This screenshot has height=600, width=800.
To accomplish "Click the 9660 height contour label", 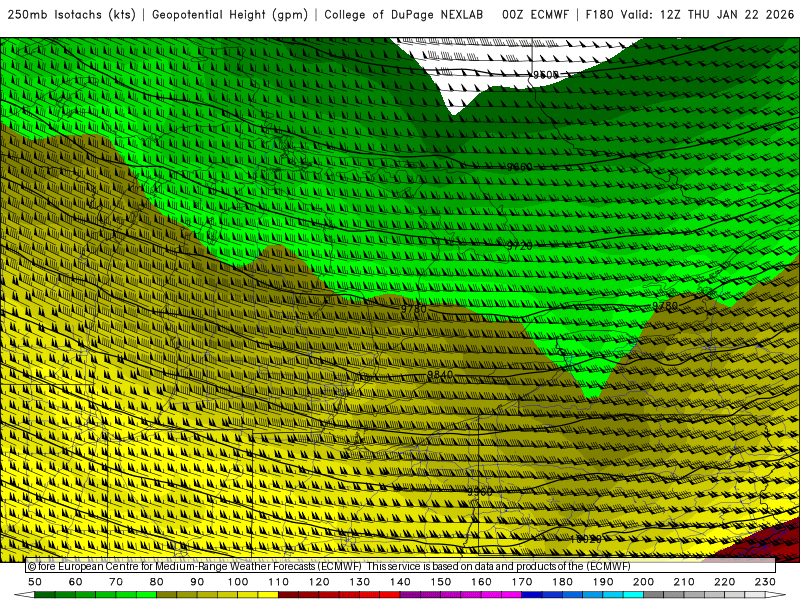I will click(x=519, y=167).
